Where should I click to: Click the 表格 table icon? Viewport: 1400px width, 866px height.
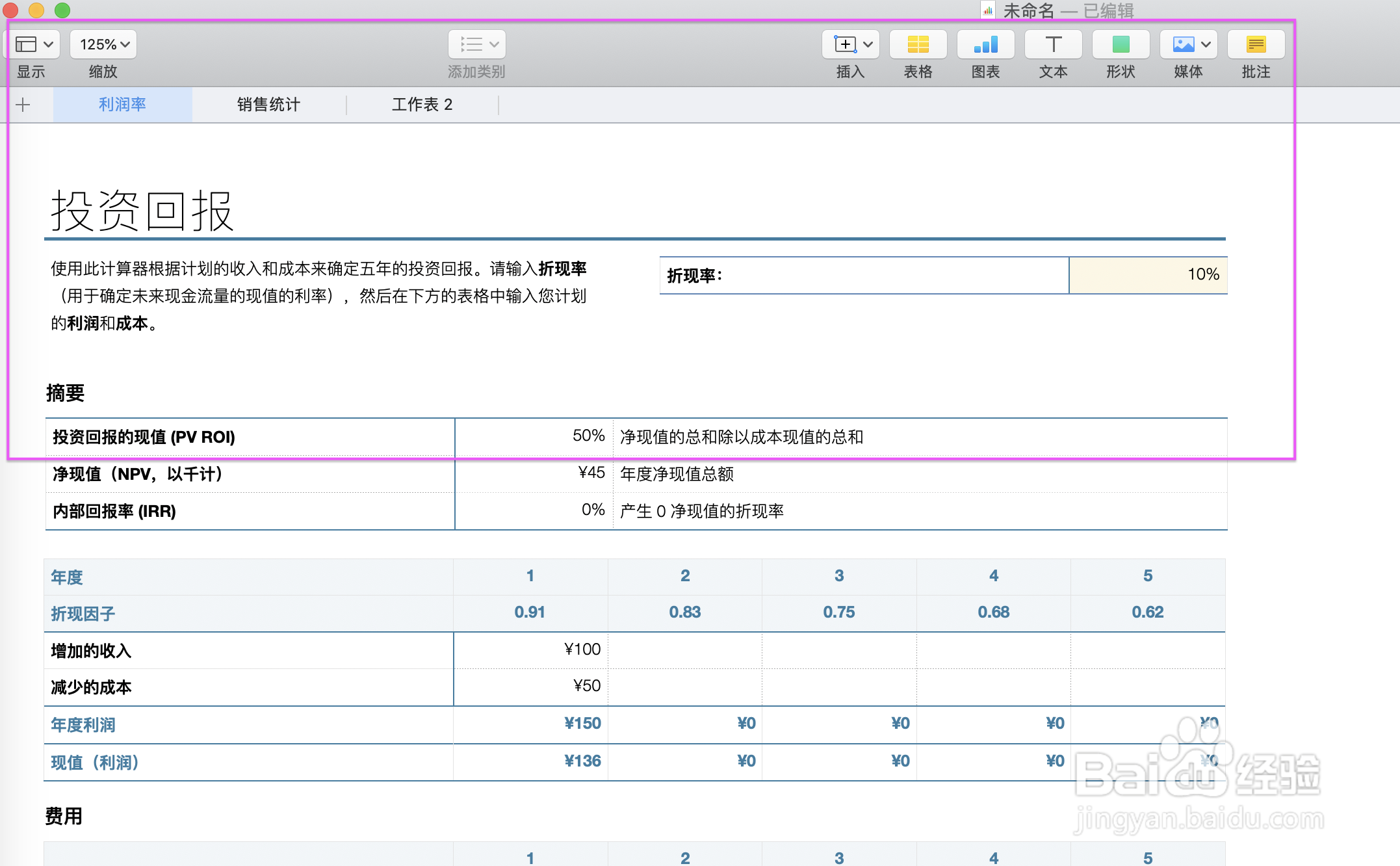pos(918,44)
